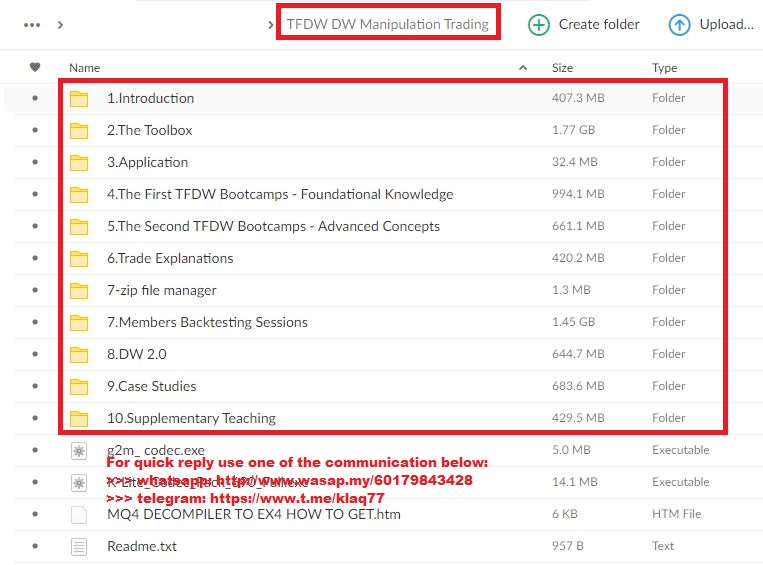Click the blue Upload arrow icon
This screenshot has width=763, height=565.
click(679, 25)
